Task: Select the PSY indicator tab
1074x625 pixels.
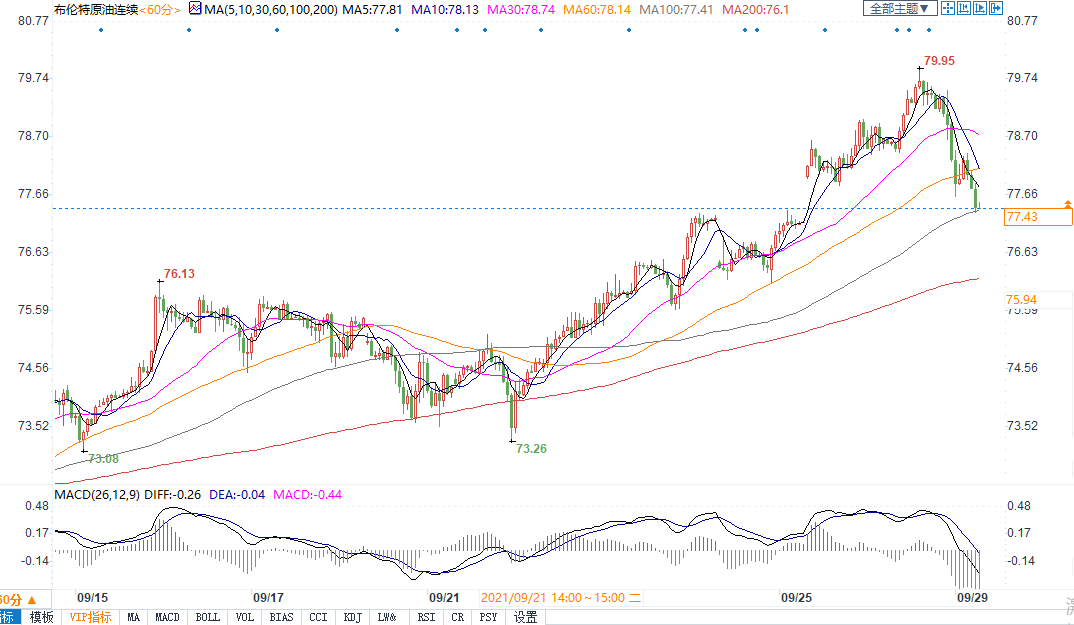Action: 488,617
